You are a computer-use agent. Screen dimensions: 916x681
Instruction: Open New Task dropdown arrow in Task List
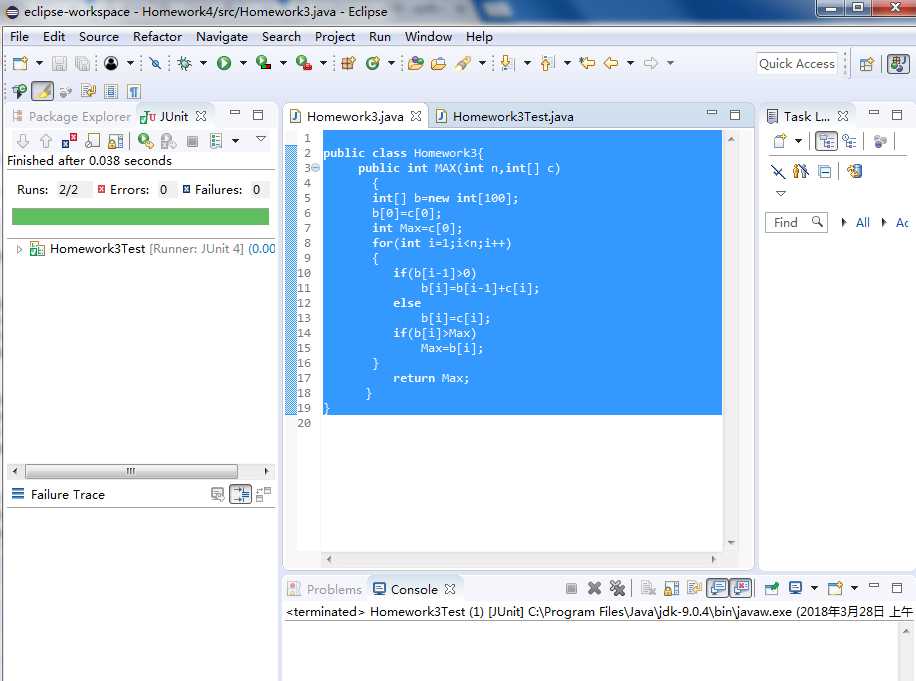pos(799,141)
